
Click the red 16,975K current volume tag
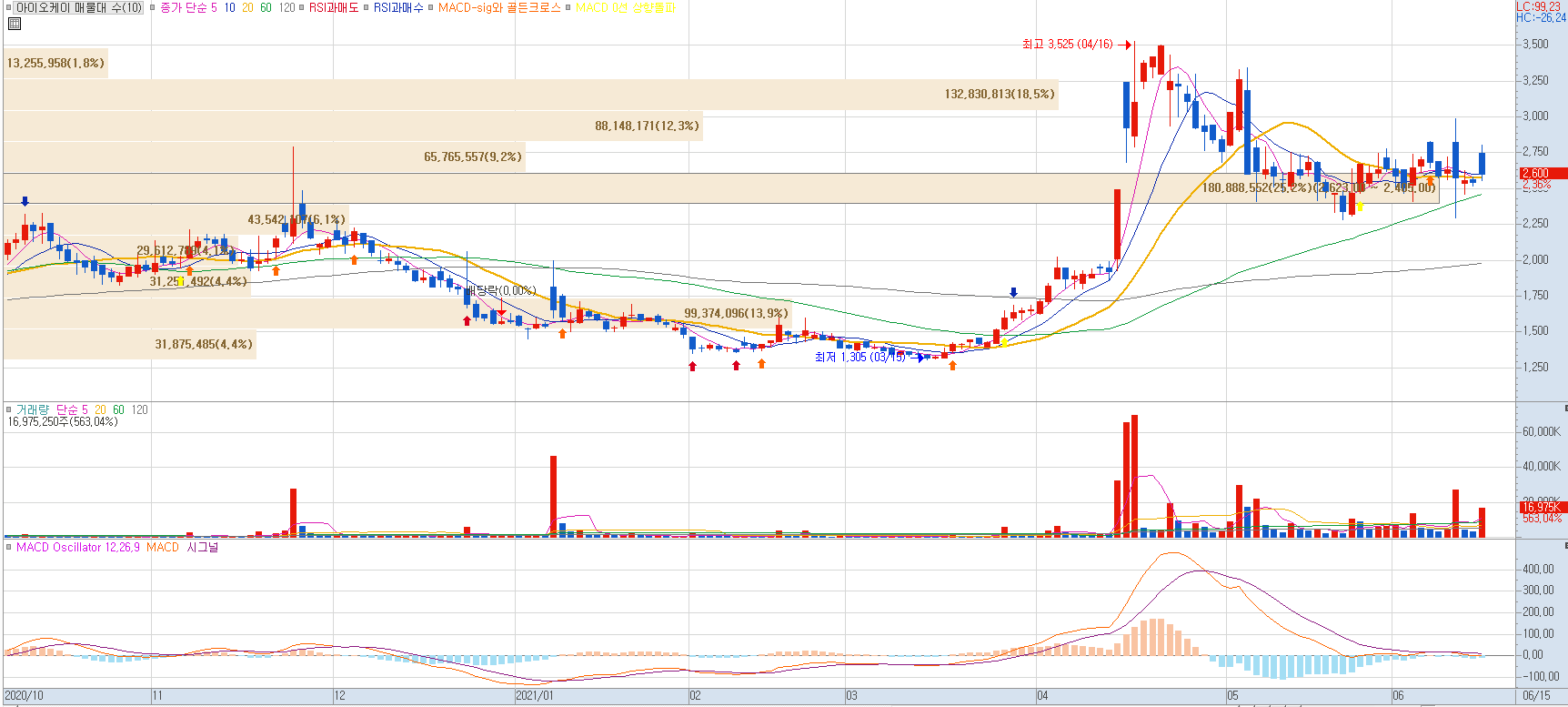click(1543, 508)
